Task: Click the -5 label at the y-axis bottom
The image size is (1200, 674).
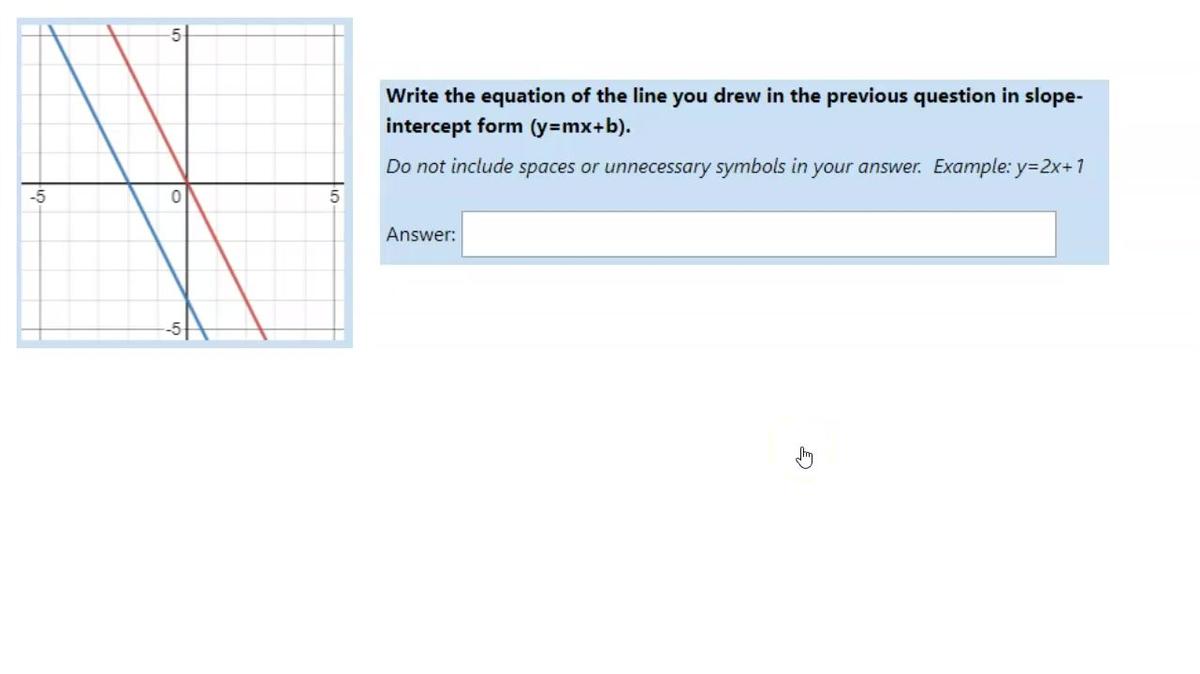Action: coord(173,329)
